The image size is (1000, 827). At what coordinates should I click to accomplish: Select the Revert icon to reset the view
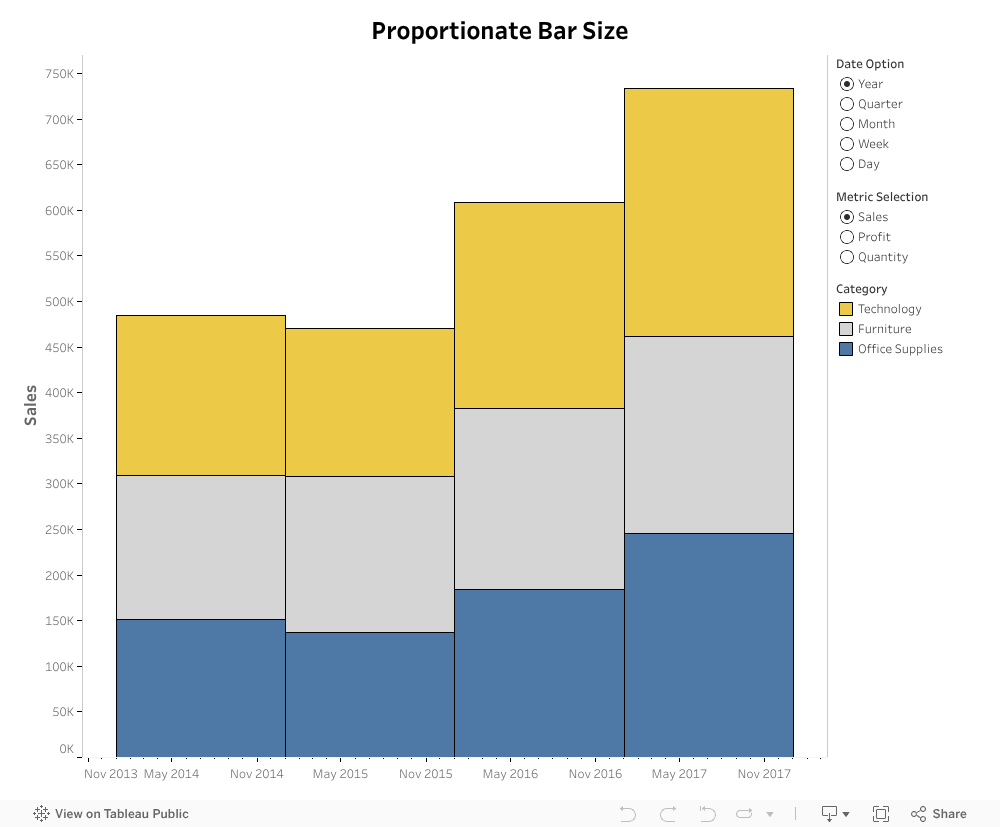[x=707, y=813]
